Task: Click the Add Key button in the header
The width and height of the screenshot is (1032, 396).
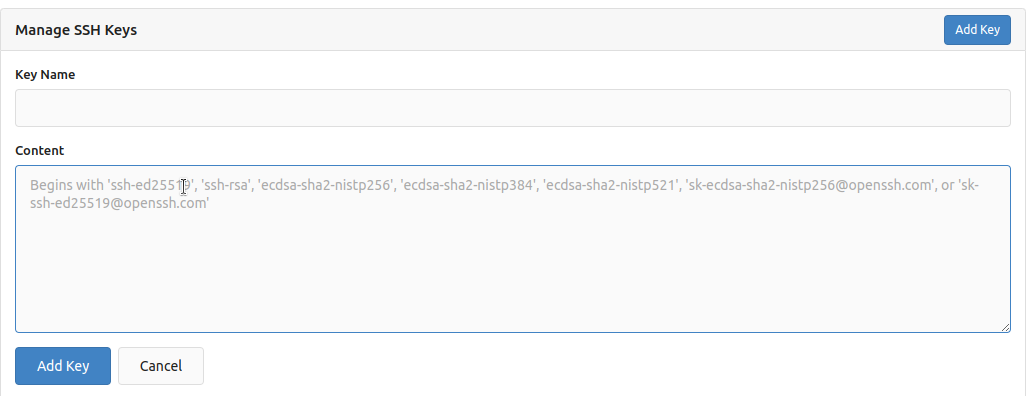Action: [x=977, y=30]
